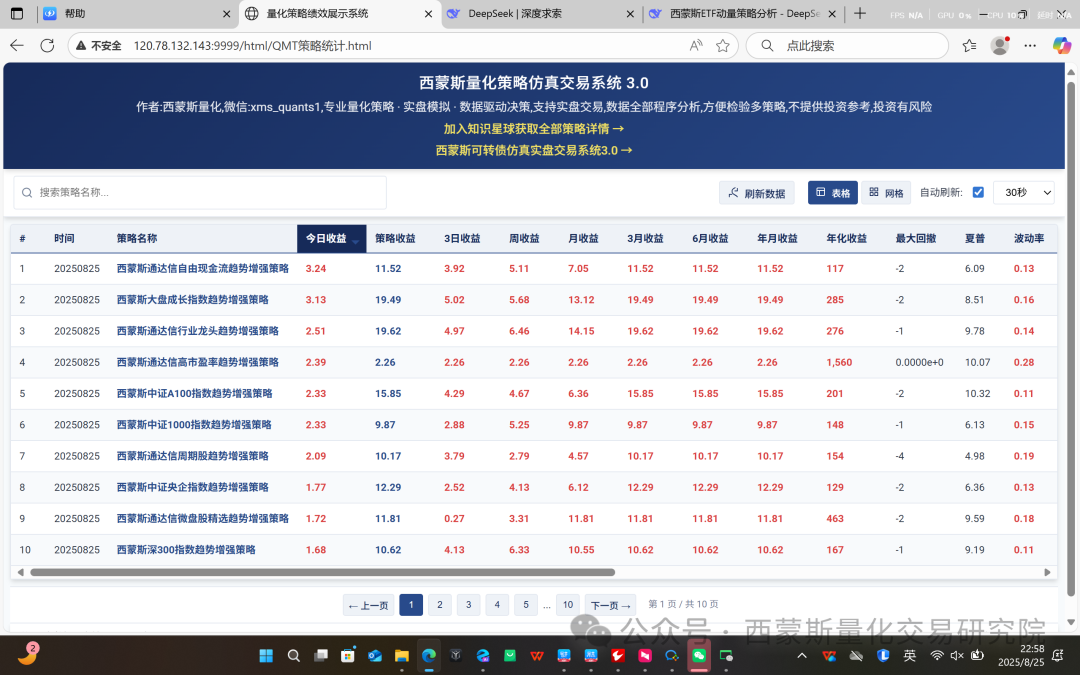Screen dimensions: 1080x675
Task: Reload the page with the refresh icon
Action: click(47, 45)
